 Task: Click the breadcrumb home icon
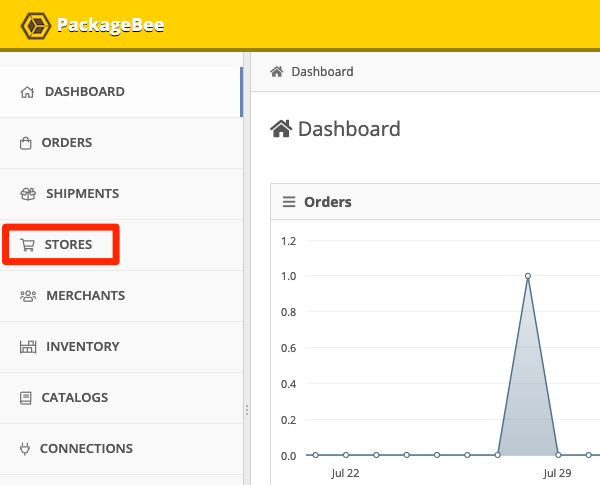(277, 72)
